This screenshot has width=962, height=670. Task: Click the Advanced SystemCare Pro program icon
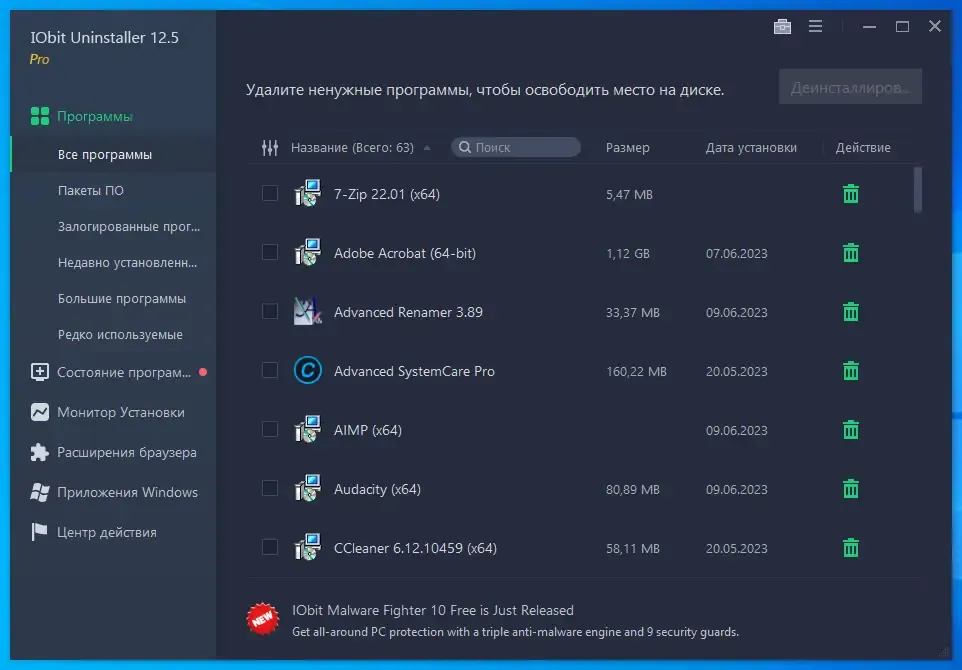pyautogui.click(x=307, y=371)
